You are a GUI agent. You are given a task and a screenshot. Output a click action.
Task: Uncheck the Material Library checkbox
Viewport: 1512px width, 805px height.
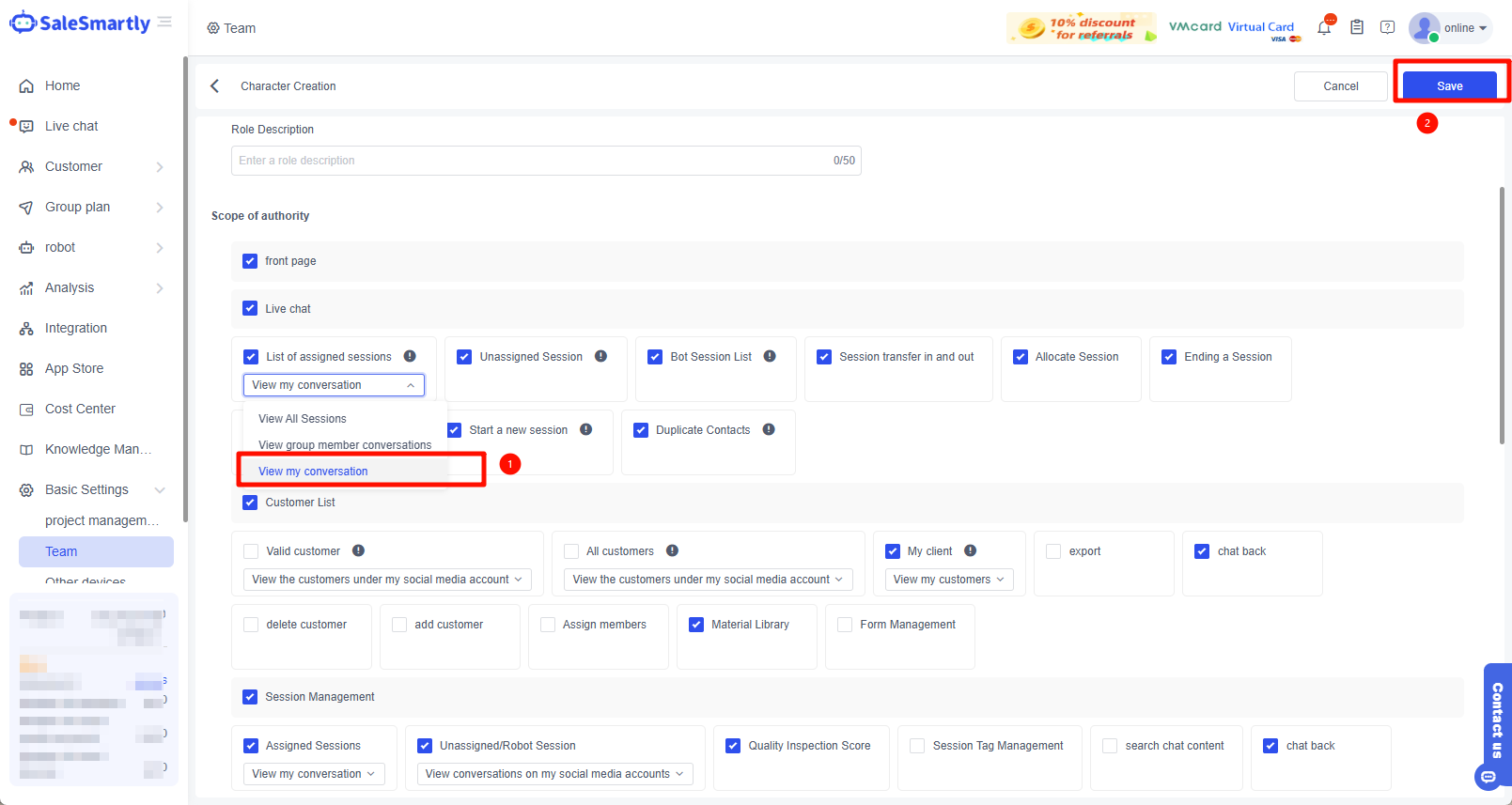point(696,625)
